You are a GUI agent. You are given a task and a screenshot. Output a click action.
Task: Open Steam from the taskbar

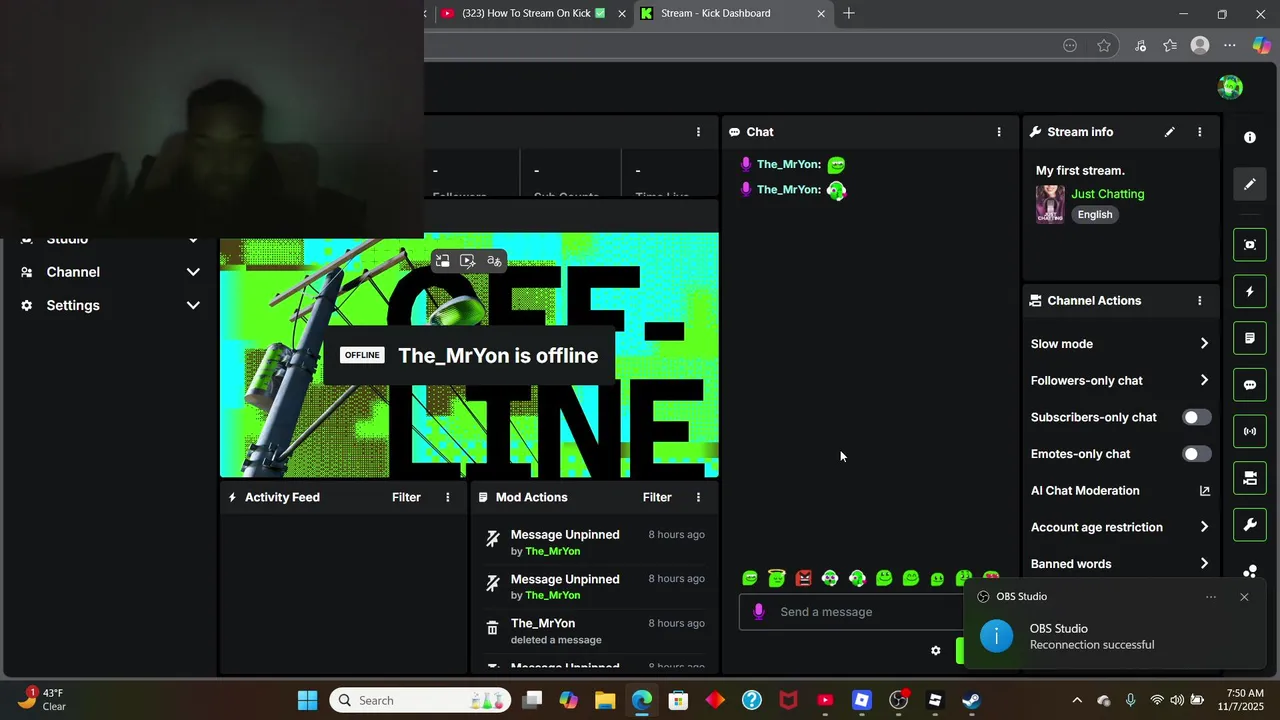point(971,700)
